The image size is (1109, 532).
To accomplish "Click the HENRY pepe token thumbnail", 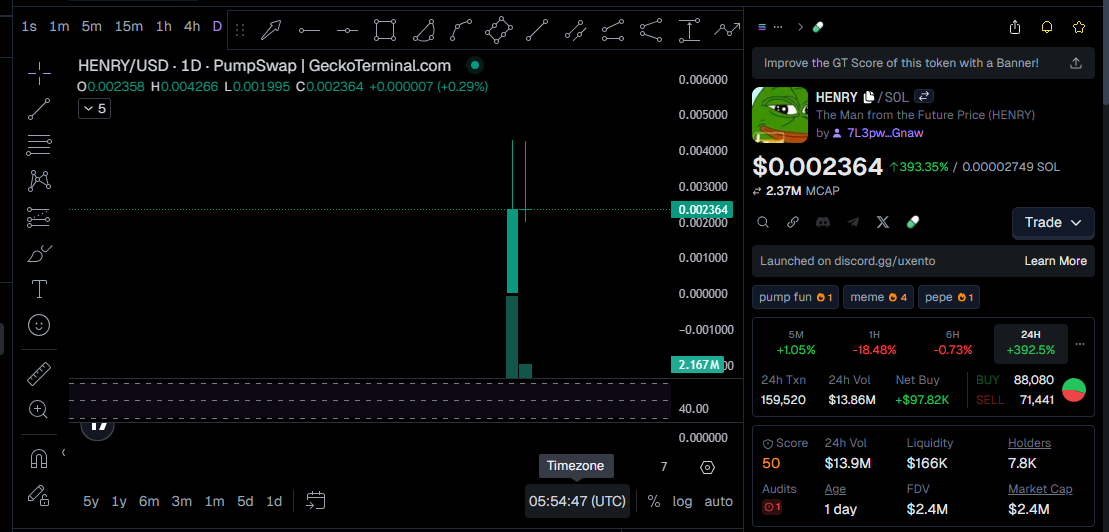I will tap(779, 115).
